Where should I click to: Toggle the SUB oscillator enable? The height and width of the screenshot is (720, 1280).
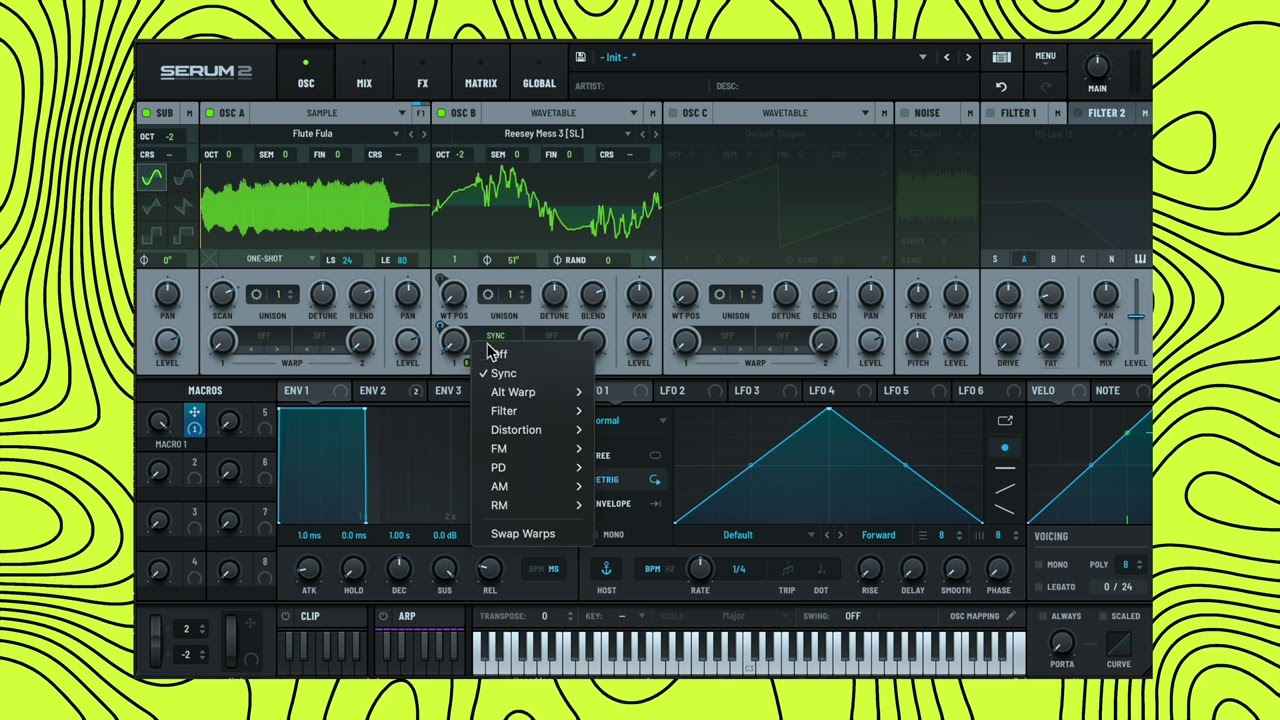click(146, 113)
